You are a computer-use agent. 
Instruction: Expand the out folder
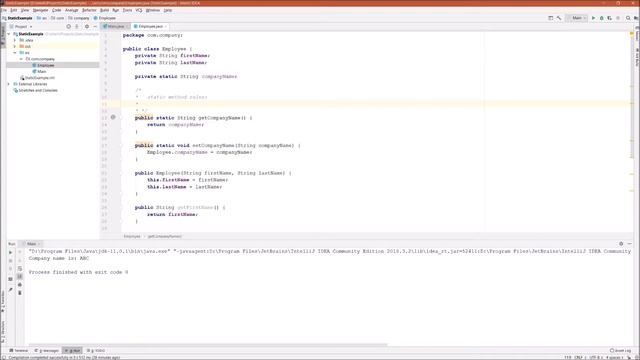(x=15, y=47)
